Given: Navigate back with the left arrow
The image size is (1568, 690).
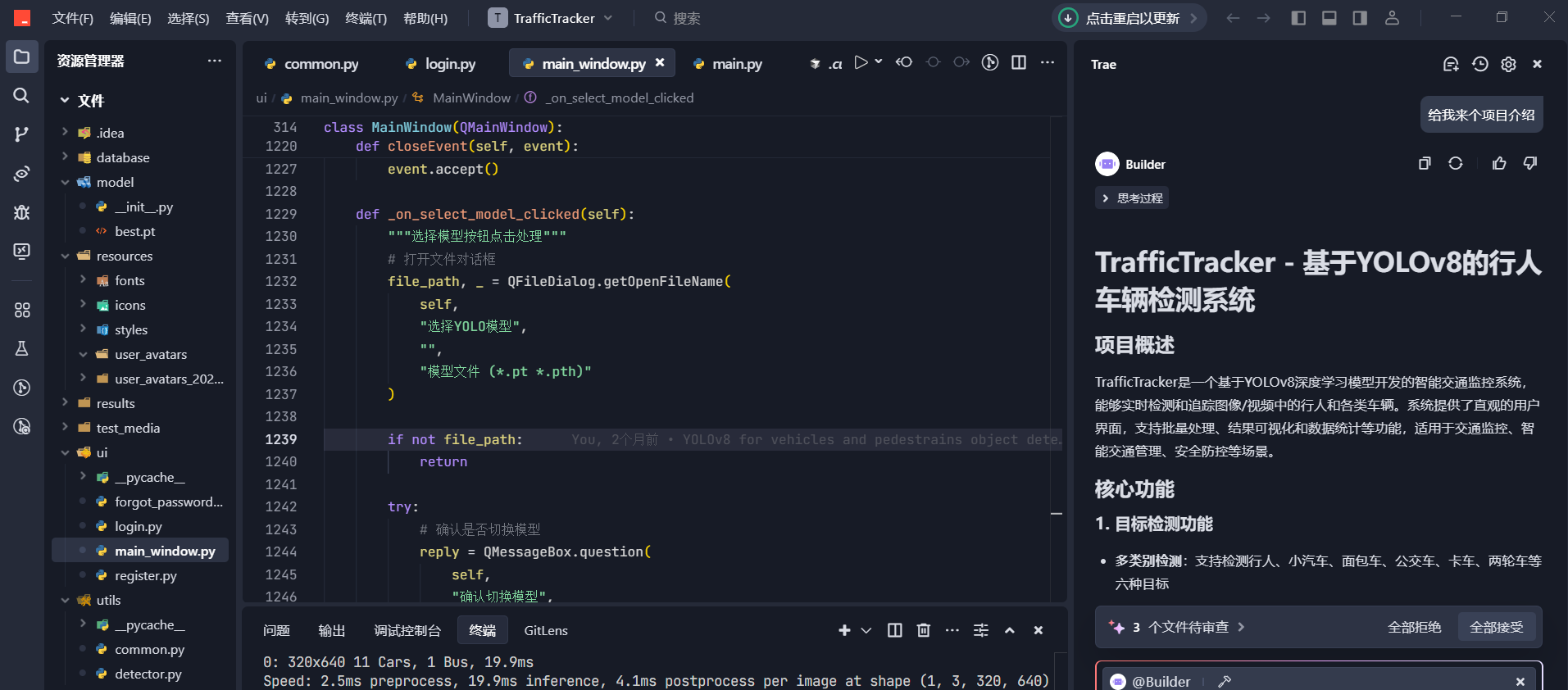Looking at the screenshot, I should [1233, 18].
